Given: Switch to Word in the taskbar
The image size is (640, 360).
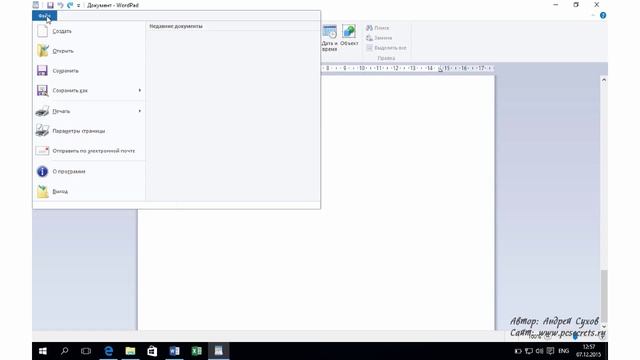Looking at the screenshot, I should point(174,351).
